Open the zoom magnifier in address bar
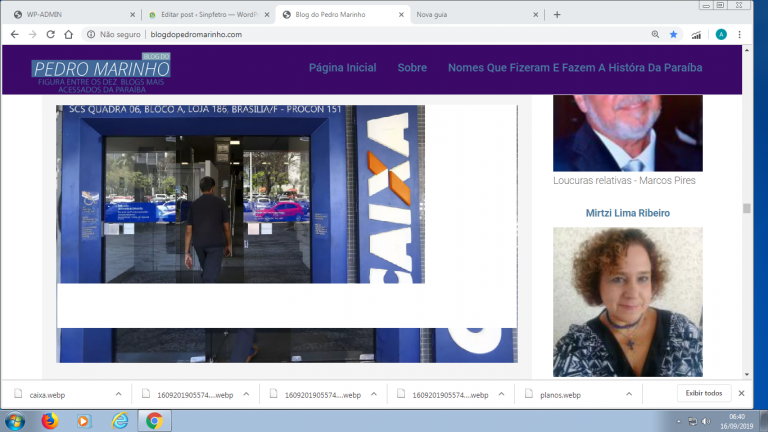 pos(655,34)
